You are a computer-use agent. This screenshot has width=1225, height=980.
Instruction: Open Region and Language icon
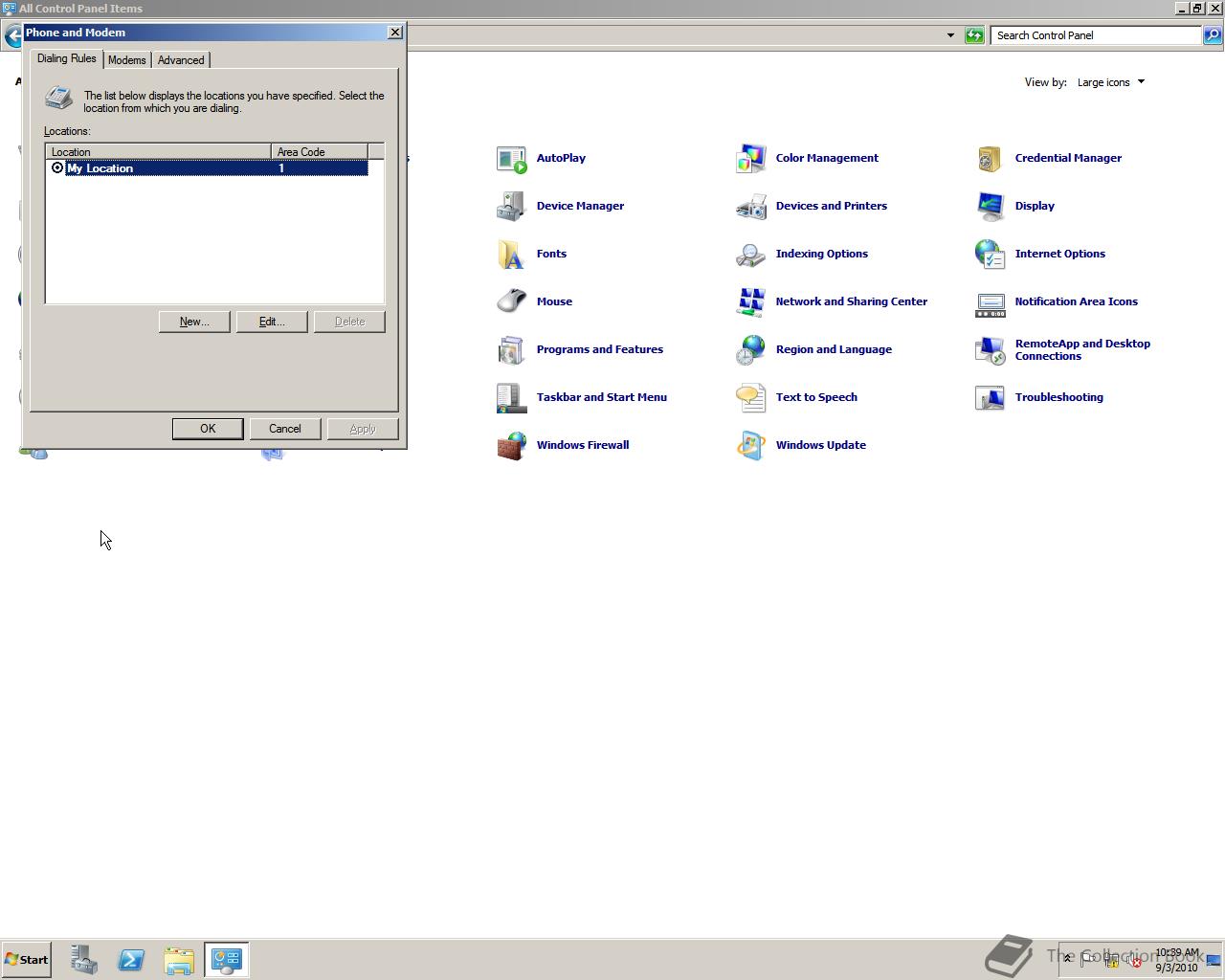[751, 350]
